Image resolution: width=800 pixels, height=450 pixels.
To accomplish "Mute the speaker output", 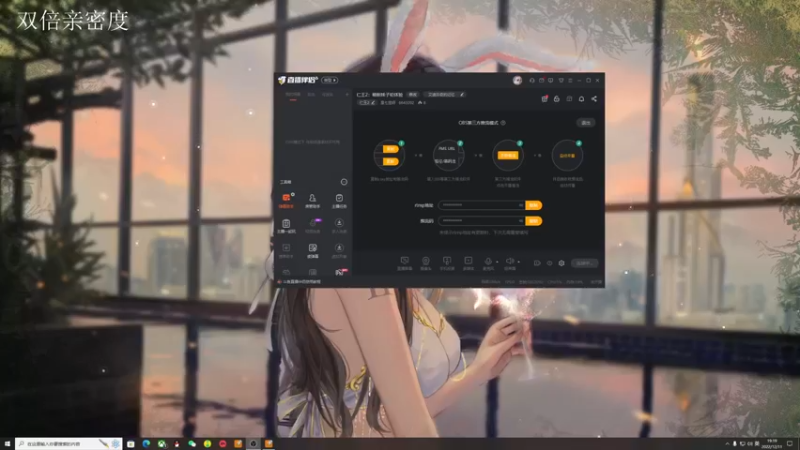I will [x=510, y=263].
